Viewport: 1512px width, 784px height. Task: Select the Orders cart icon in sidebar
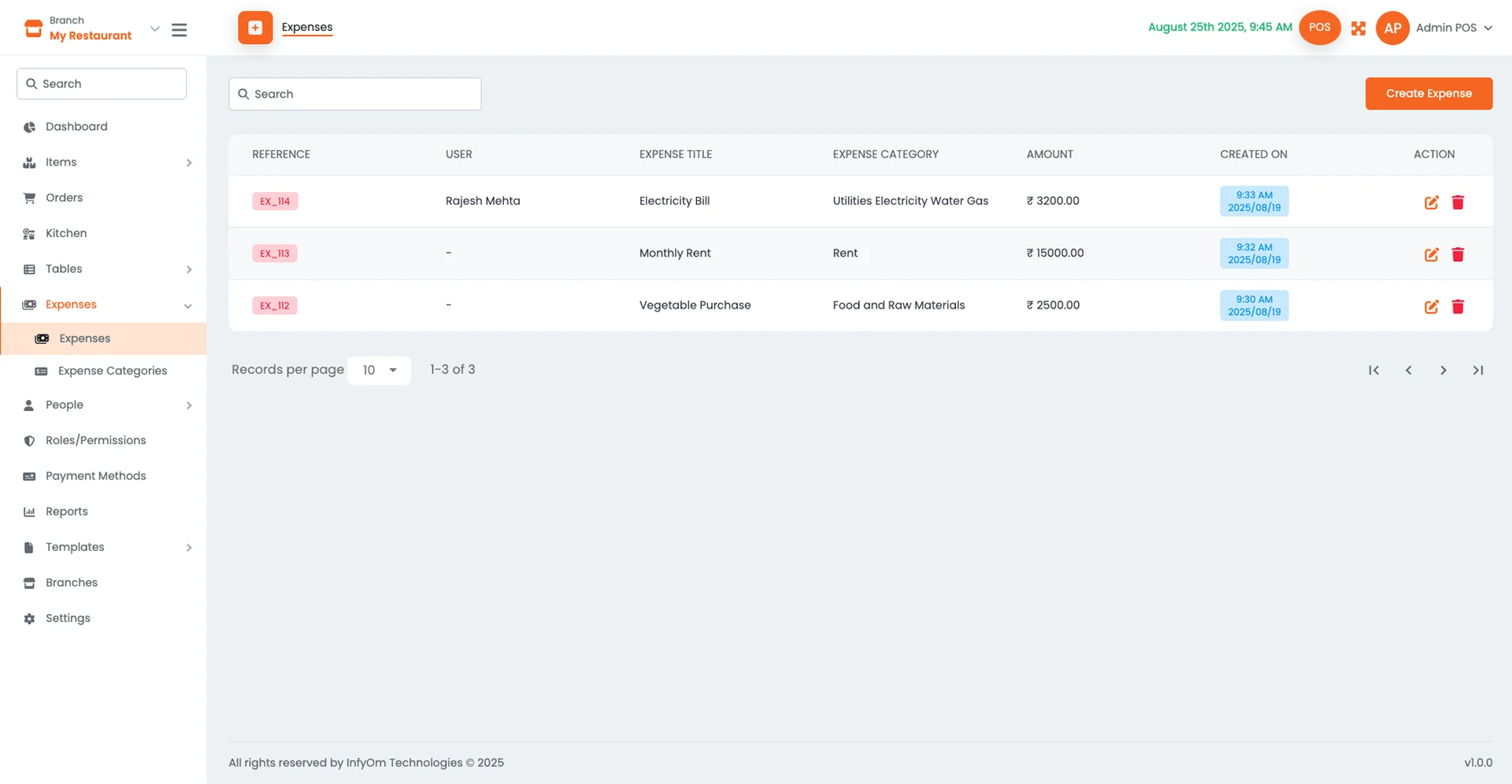[x=29, y=198]
